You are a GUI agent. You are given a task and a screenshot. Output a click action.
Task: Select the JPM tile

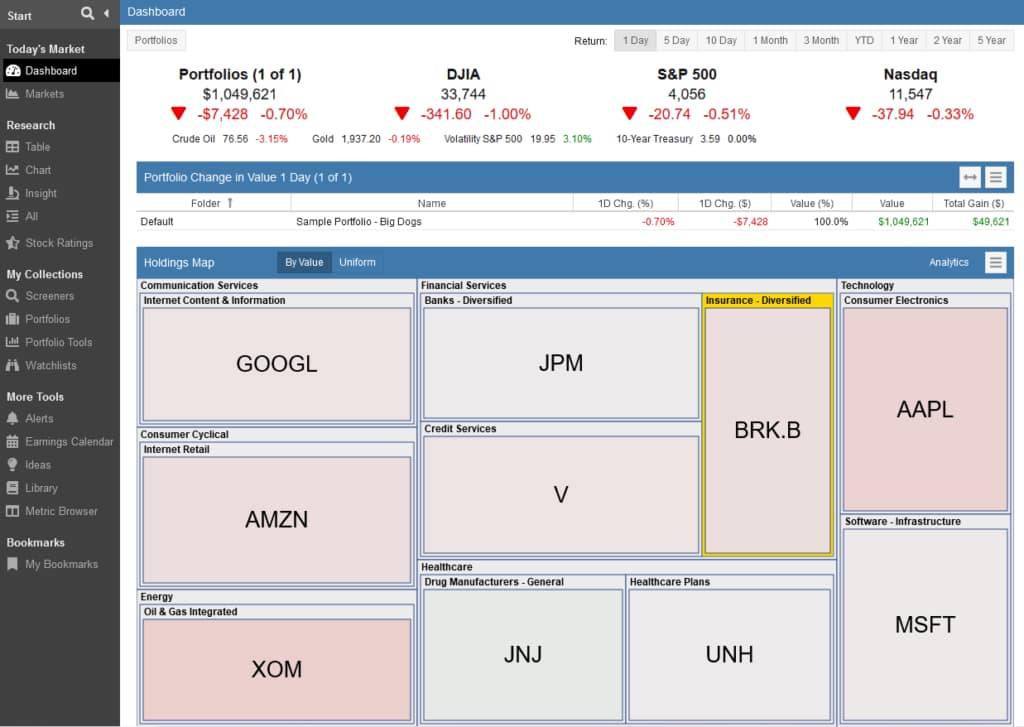(x=561, y=363)
